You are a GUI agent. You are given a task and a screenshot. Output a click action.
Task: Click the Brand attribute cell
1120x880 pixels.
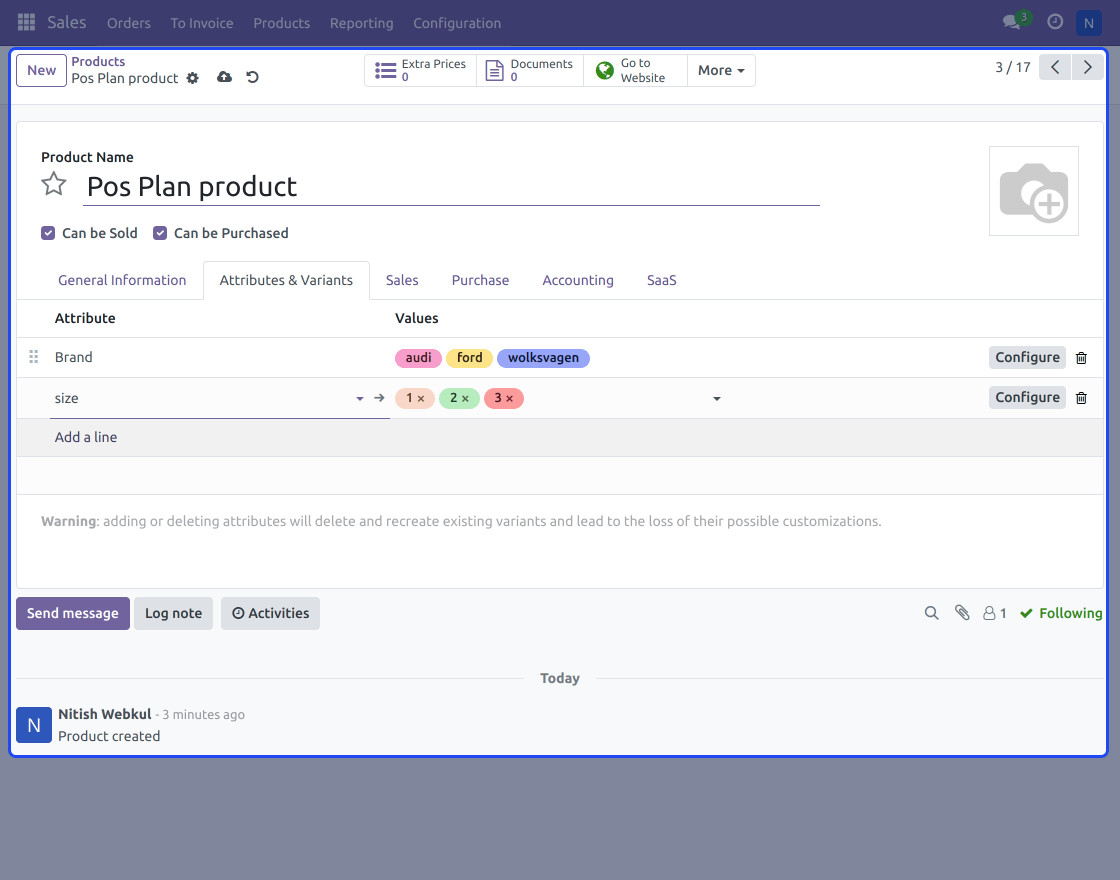pyautogui.click(x=219, y=357)
